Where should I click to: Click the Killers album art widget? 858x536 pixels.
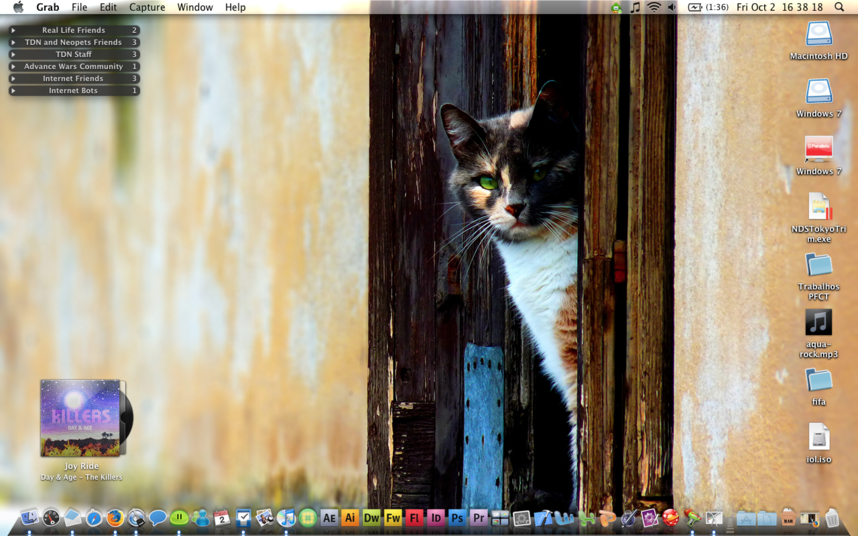click(x=80, y=417)
